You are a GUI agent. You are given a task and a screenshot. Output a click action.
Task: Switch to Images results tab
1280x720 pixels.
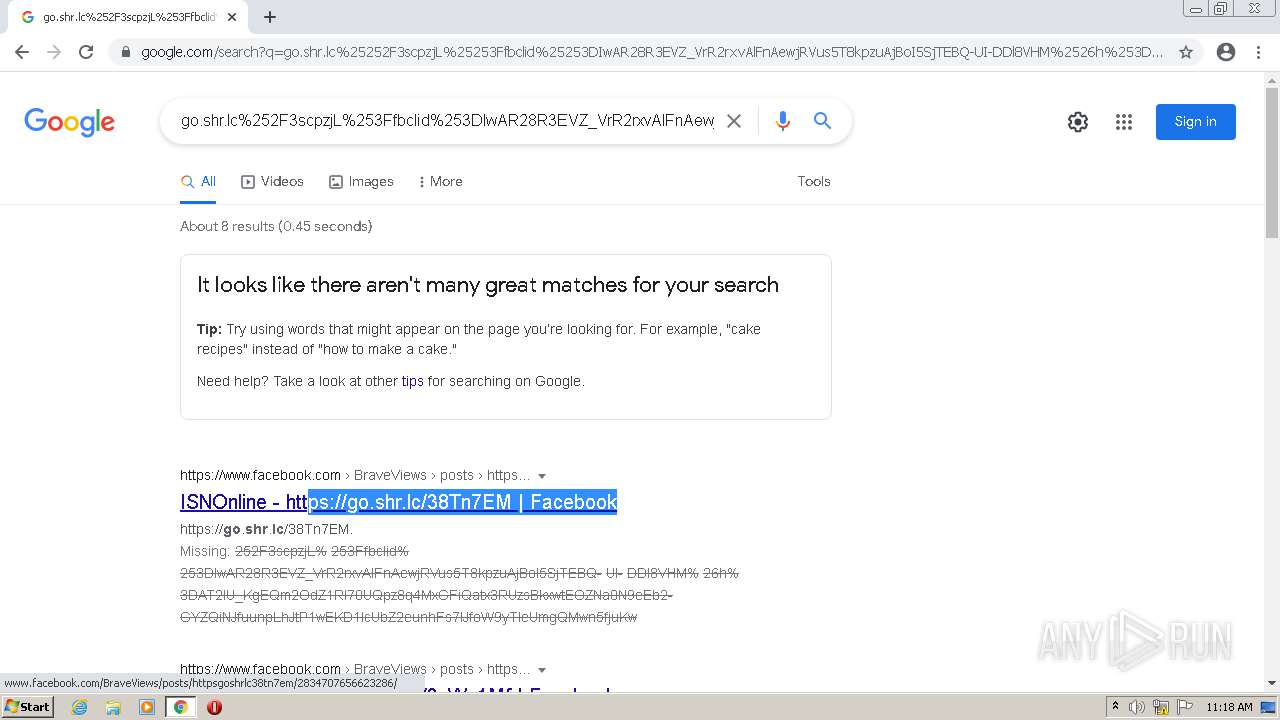pos(361,181)
